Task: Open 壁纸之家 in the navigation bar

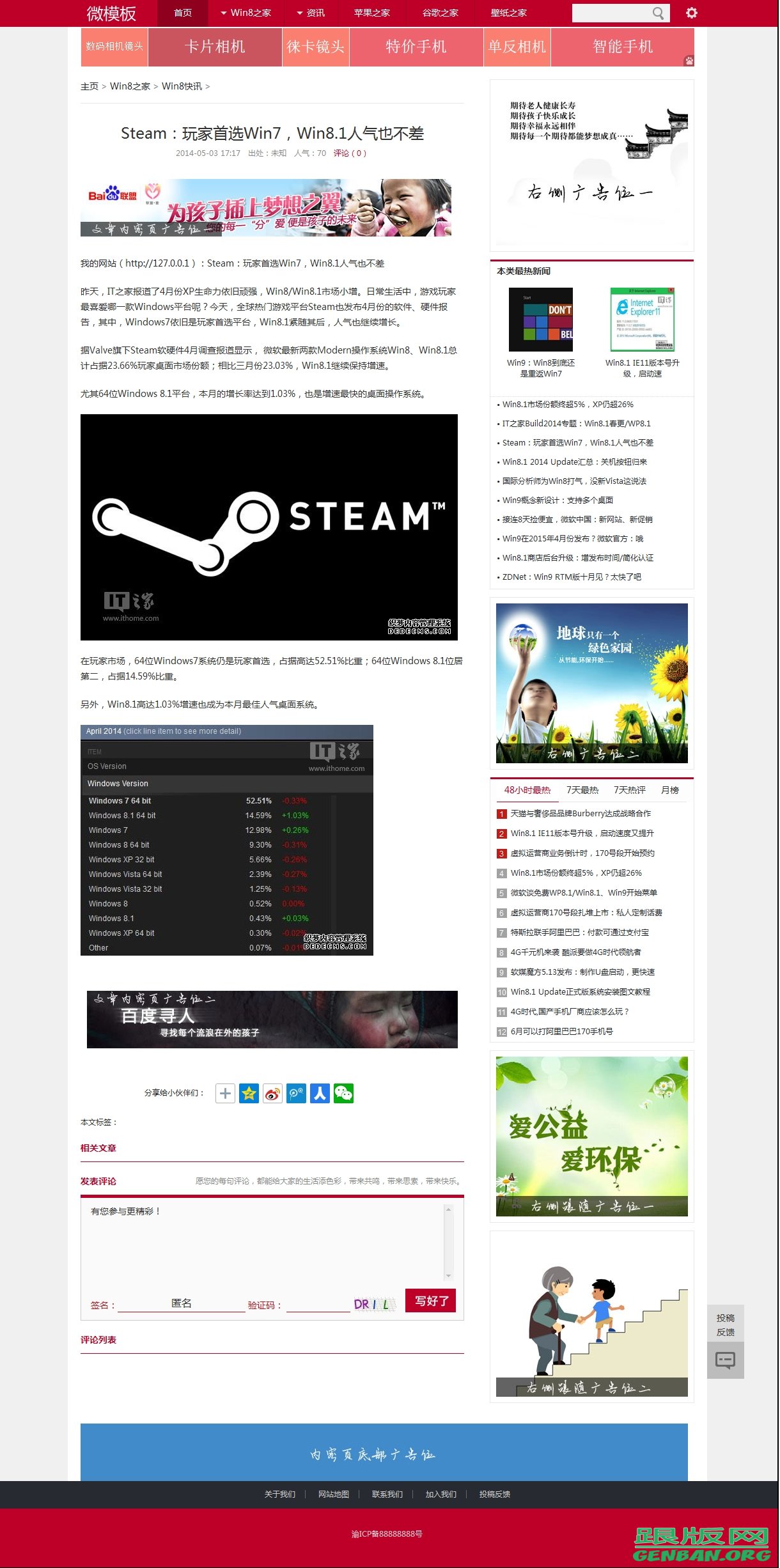Action: 509,13
